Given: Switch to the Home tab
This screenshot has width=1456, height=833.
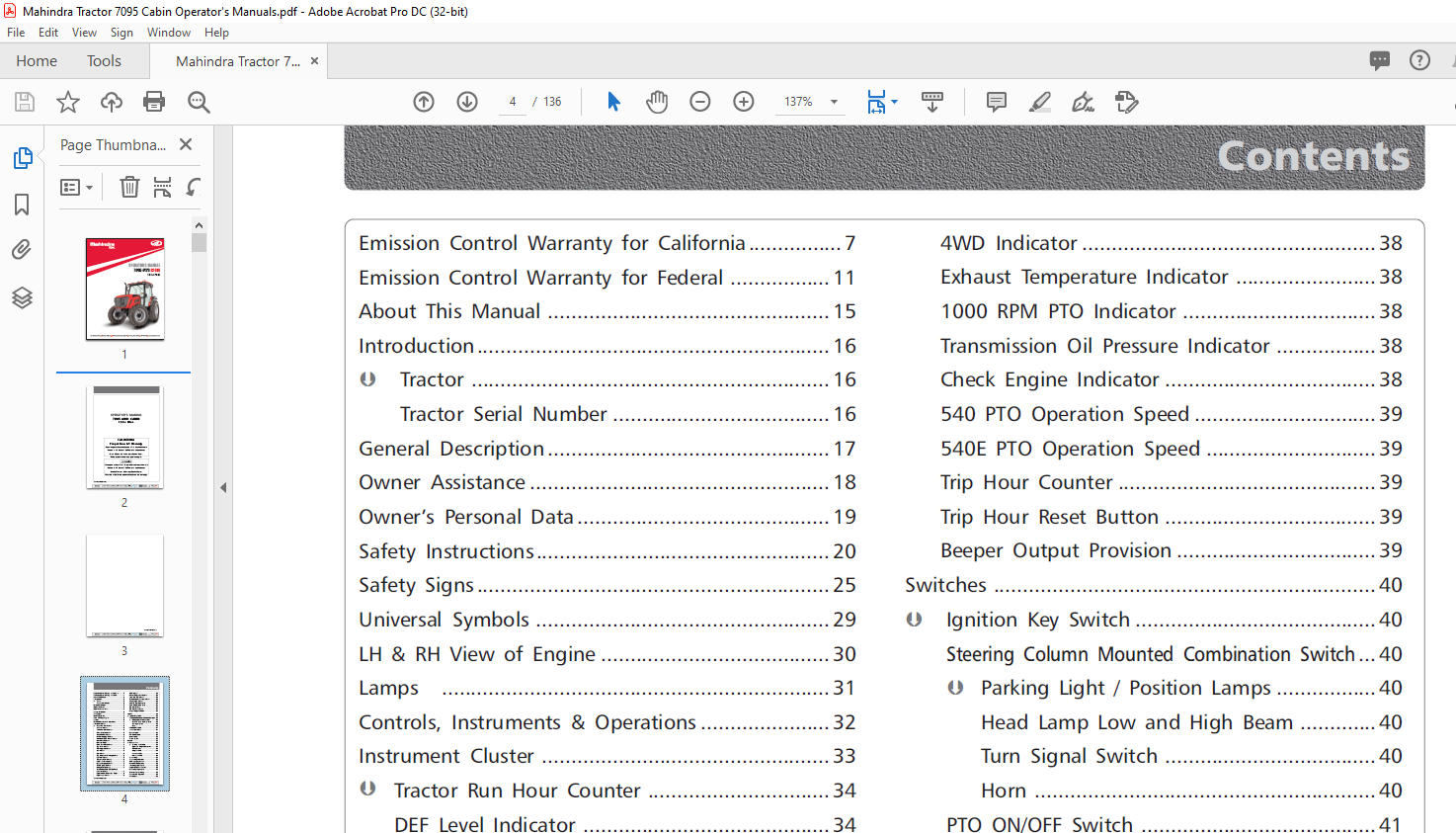Looking at the screenshot, I should coord(37,61).
